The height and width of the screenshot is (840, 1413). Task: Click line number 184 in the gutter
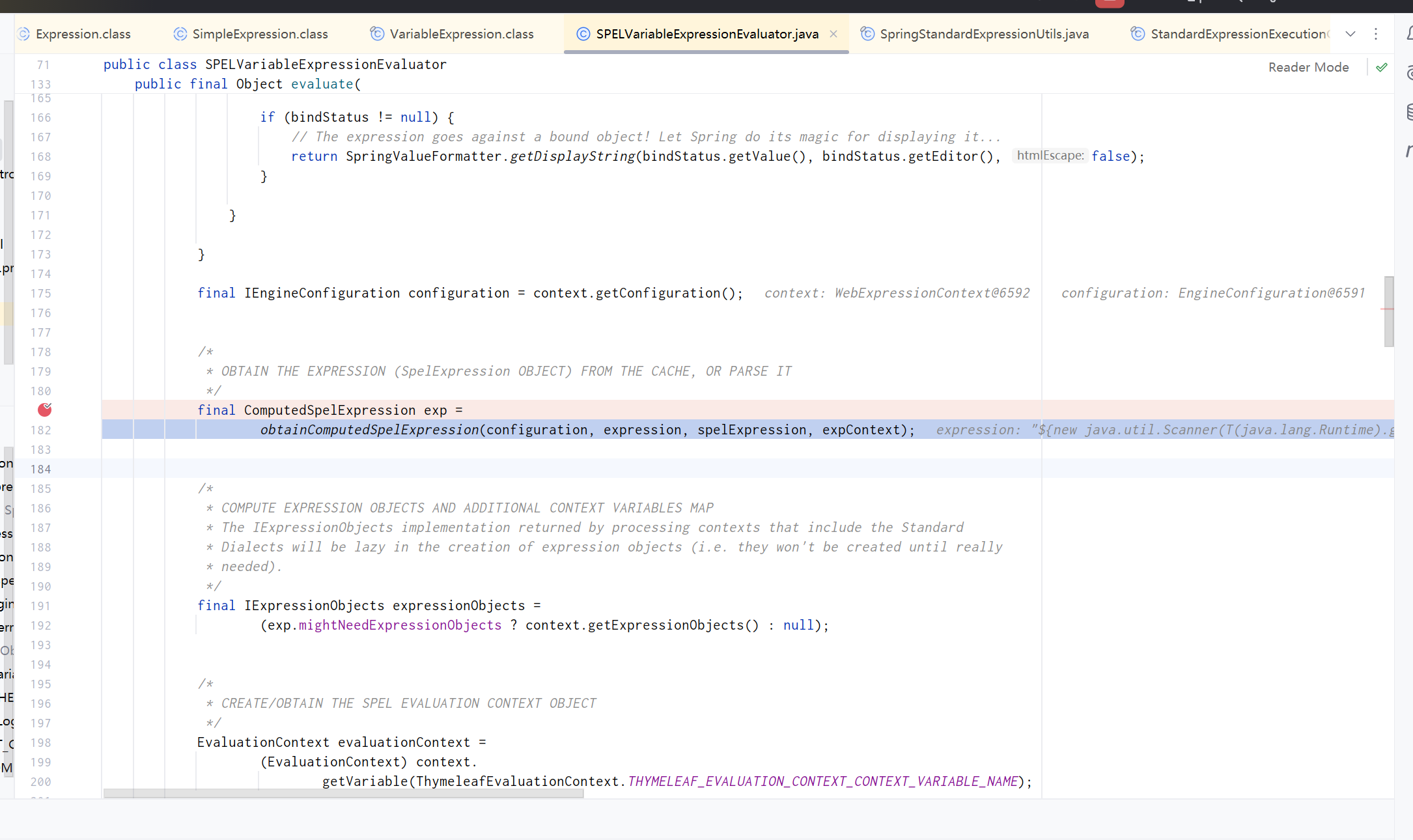click(40, 469)
